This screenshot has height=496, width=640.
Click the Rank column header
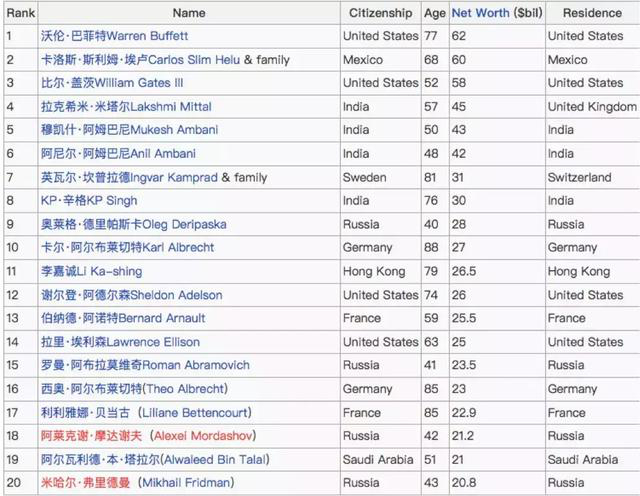pos(21,13)
